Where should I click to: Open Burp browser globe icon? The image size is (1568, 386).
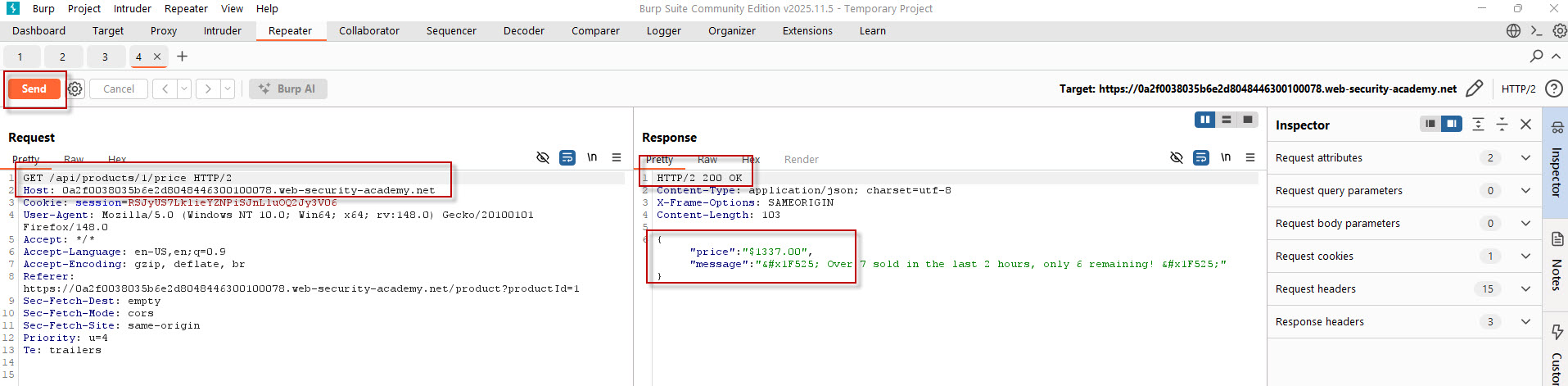(1513, 30)
